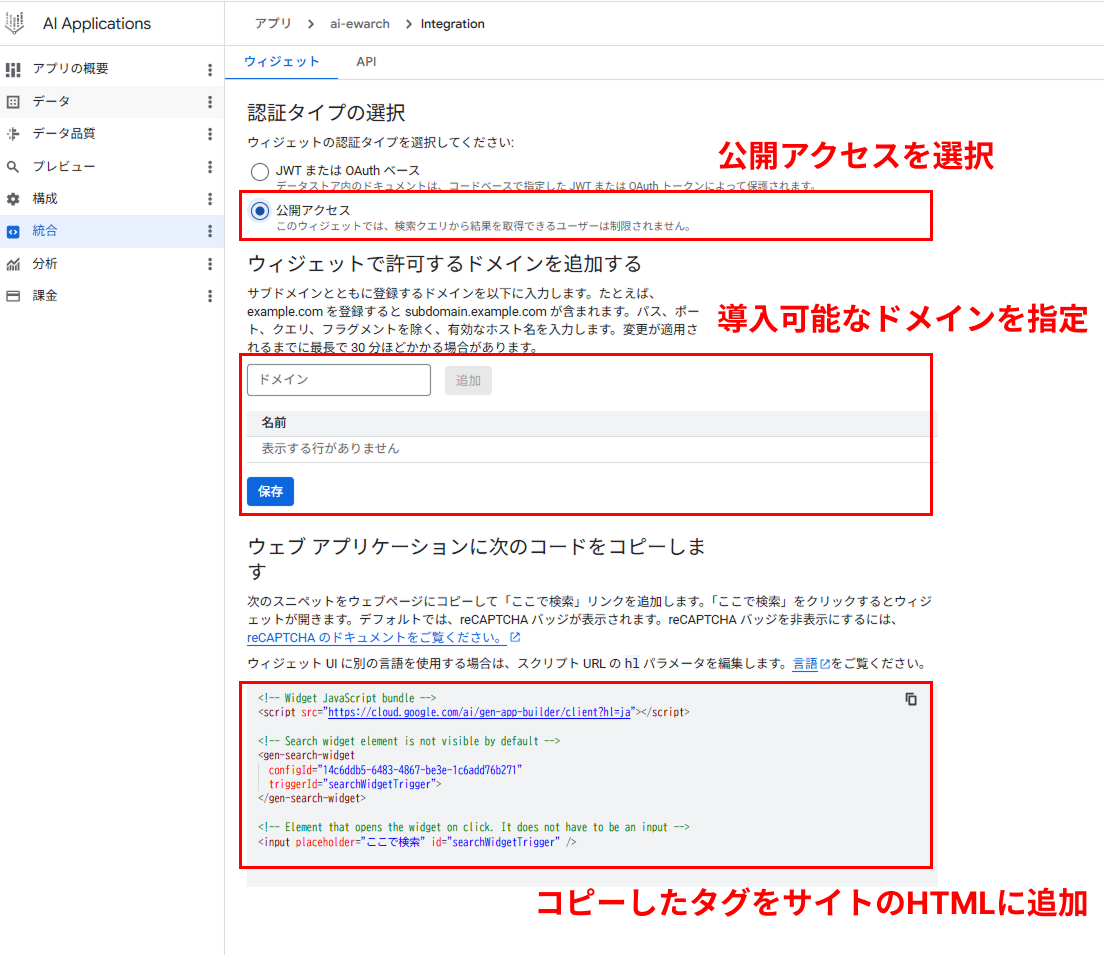This screenshot has height=955, width=1104.
Task: Click the 統合 code icon
Action: (13, 231)
